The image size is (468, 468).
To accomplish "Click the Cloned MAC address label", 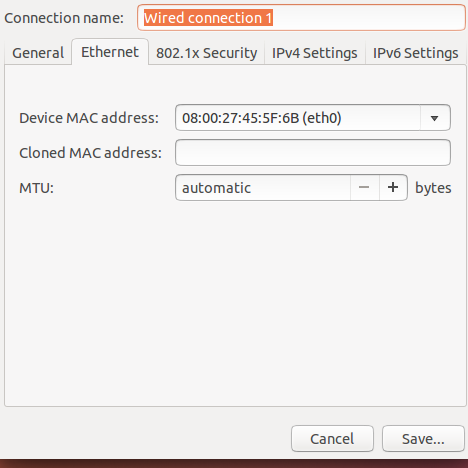I will (90, 153).
